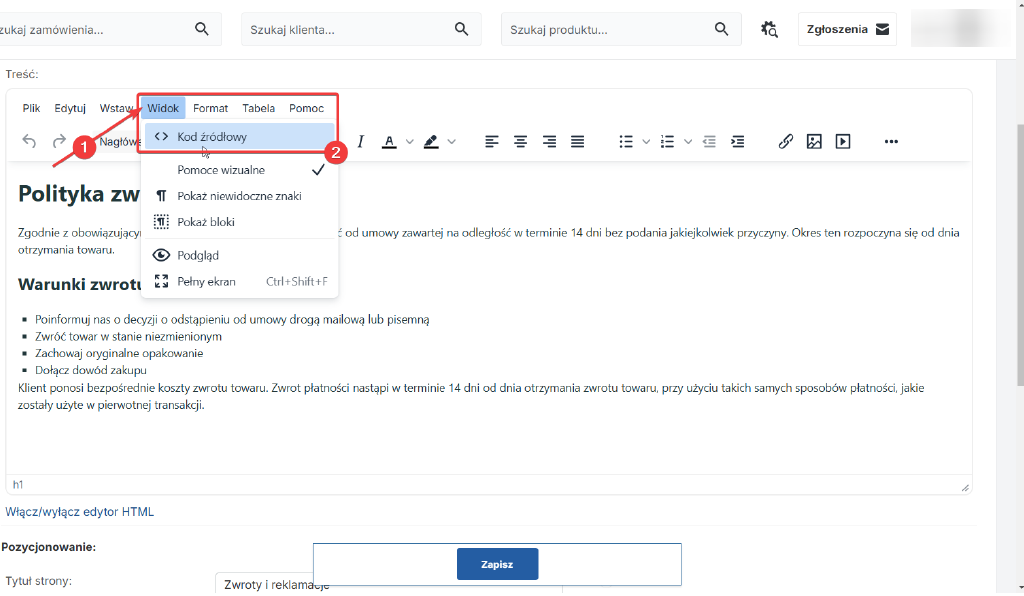Align text to the left

[x=492, y=142]
